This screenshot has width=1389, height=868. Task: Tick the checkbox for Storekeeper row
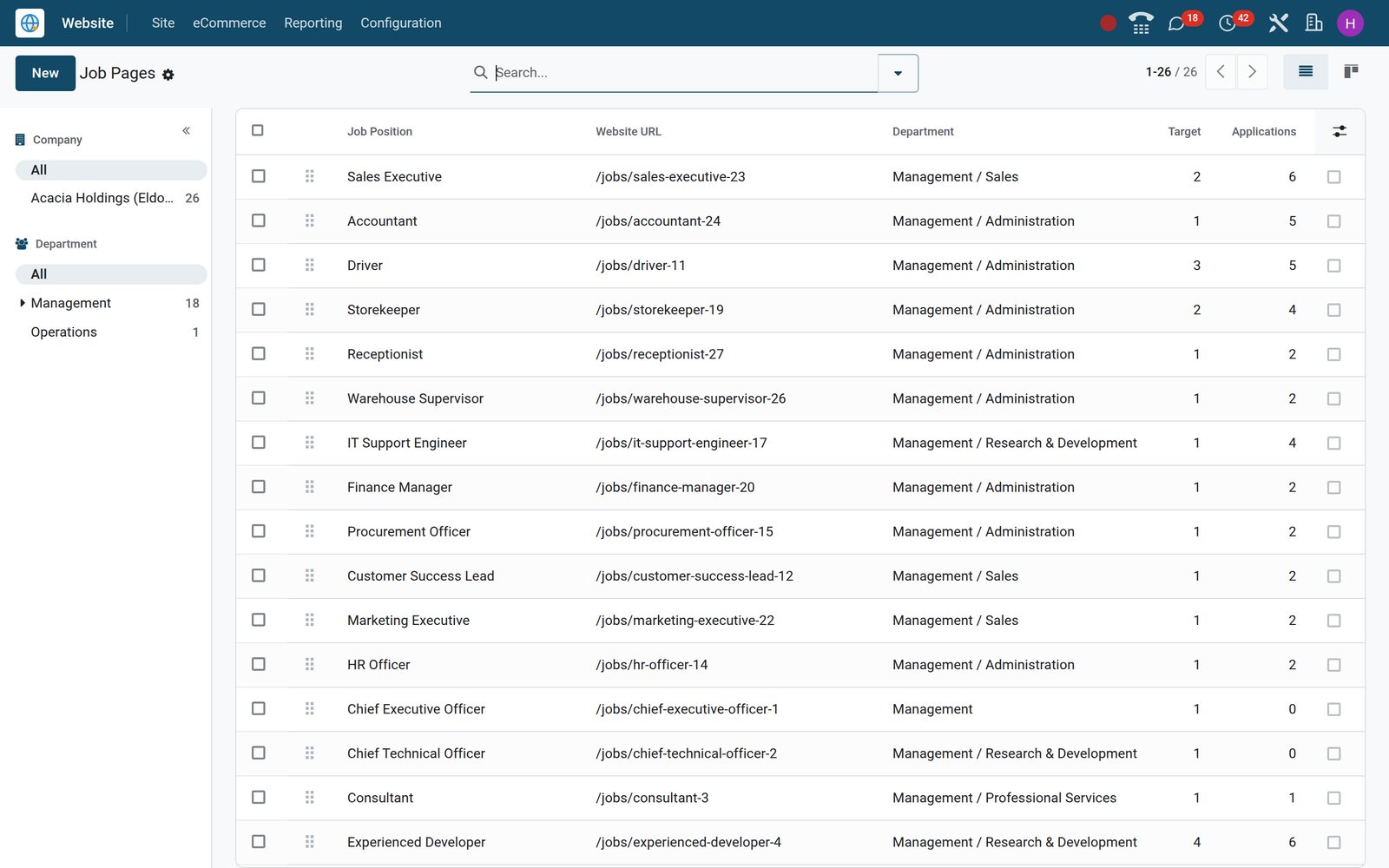tap(259, 309)
